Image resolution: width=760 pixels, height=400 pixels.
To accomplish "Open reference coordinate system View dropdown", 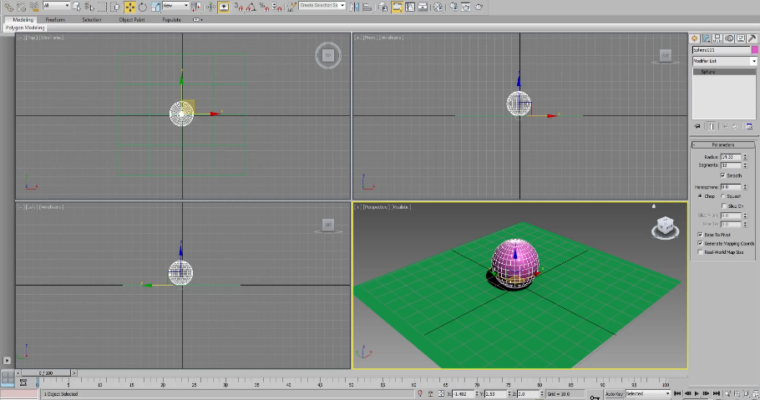I will point(175,5).
